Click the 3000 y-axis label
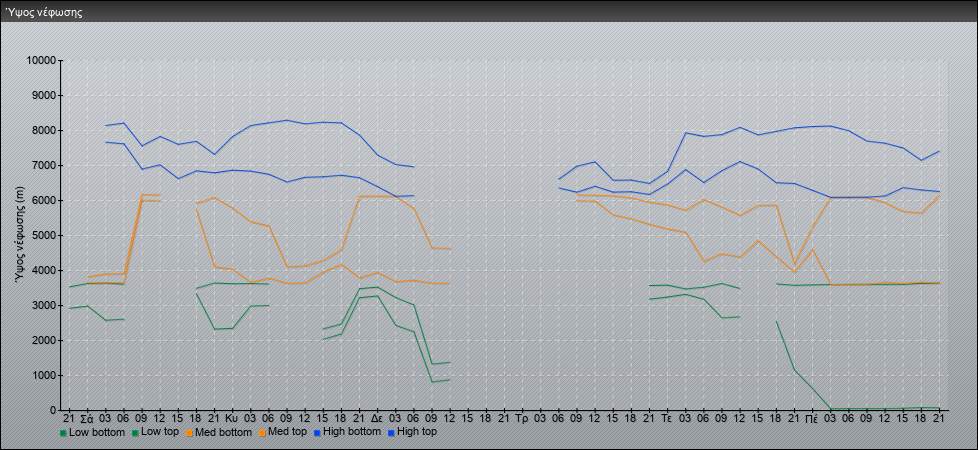978x450 pixels. (x=44, y=305)
